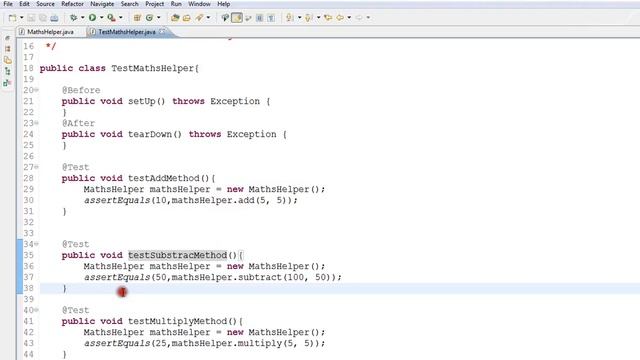This screenshot has height=360, width=640.
Task: Open the Source menu
Action: [x=45, y=4]
